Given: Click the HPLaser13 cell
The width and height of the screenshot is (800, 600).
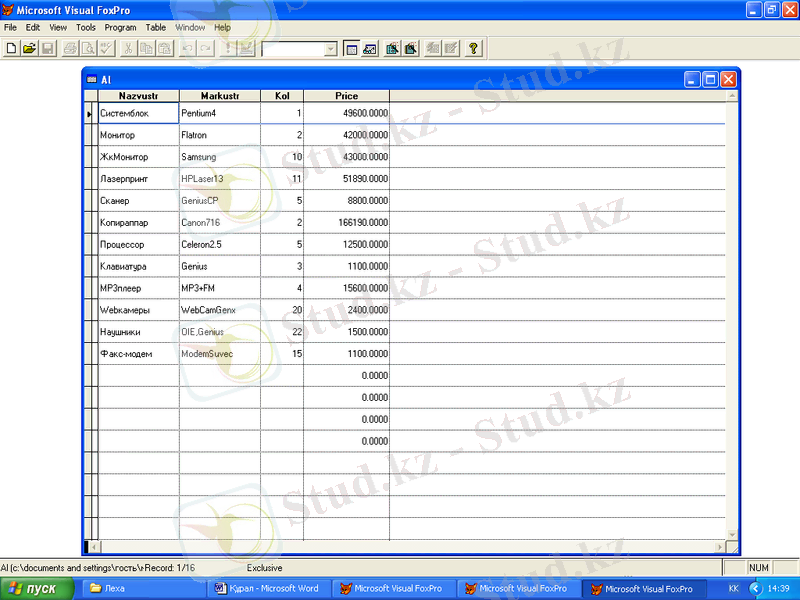Looking at the screenshot, I should point(220,179).
